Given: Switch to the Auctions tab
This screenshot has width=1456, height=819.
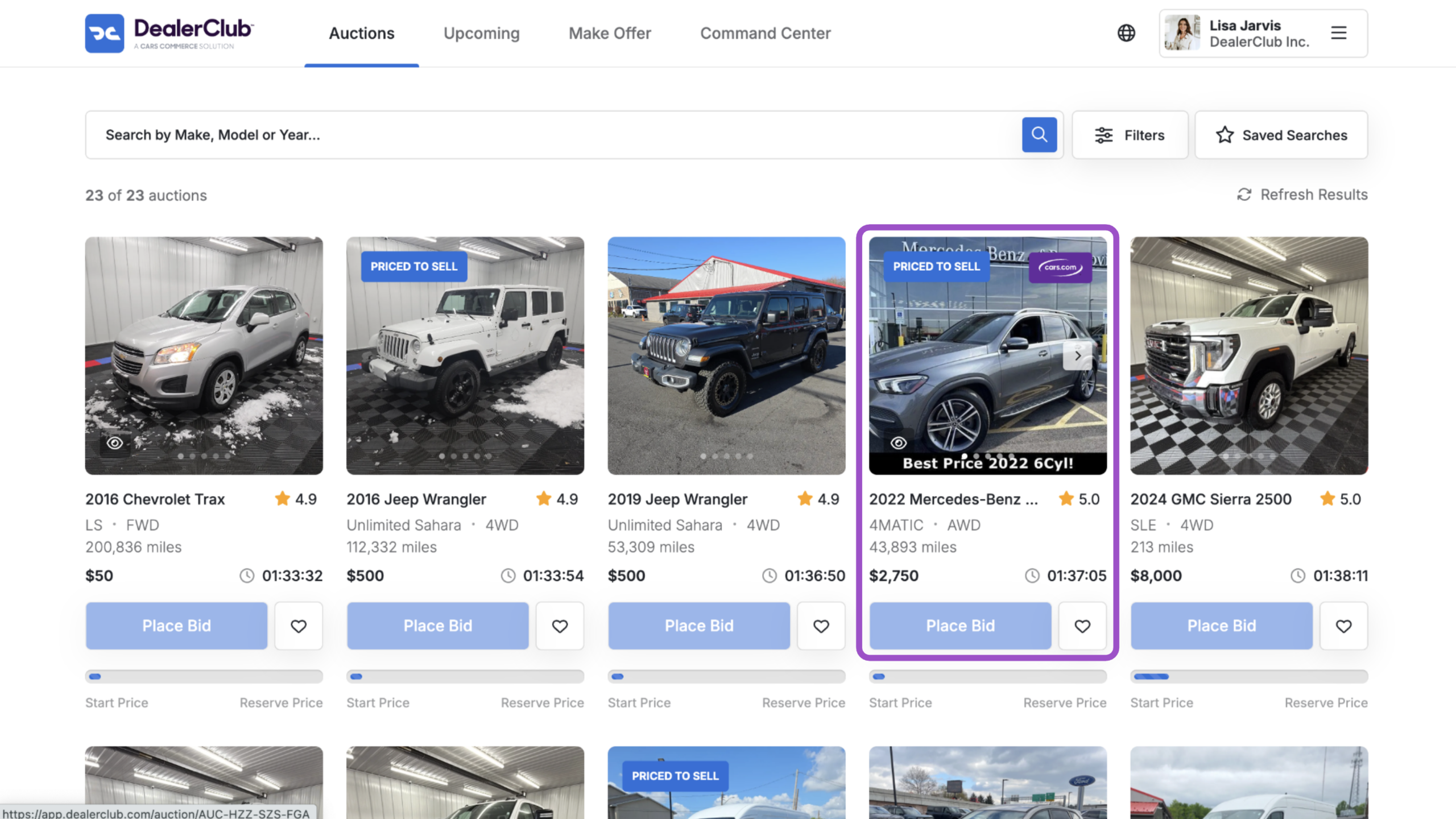Looking at the screenshot, I should [362, 34].
